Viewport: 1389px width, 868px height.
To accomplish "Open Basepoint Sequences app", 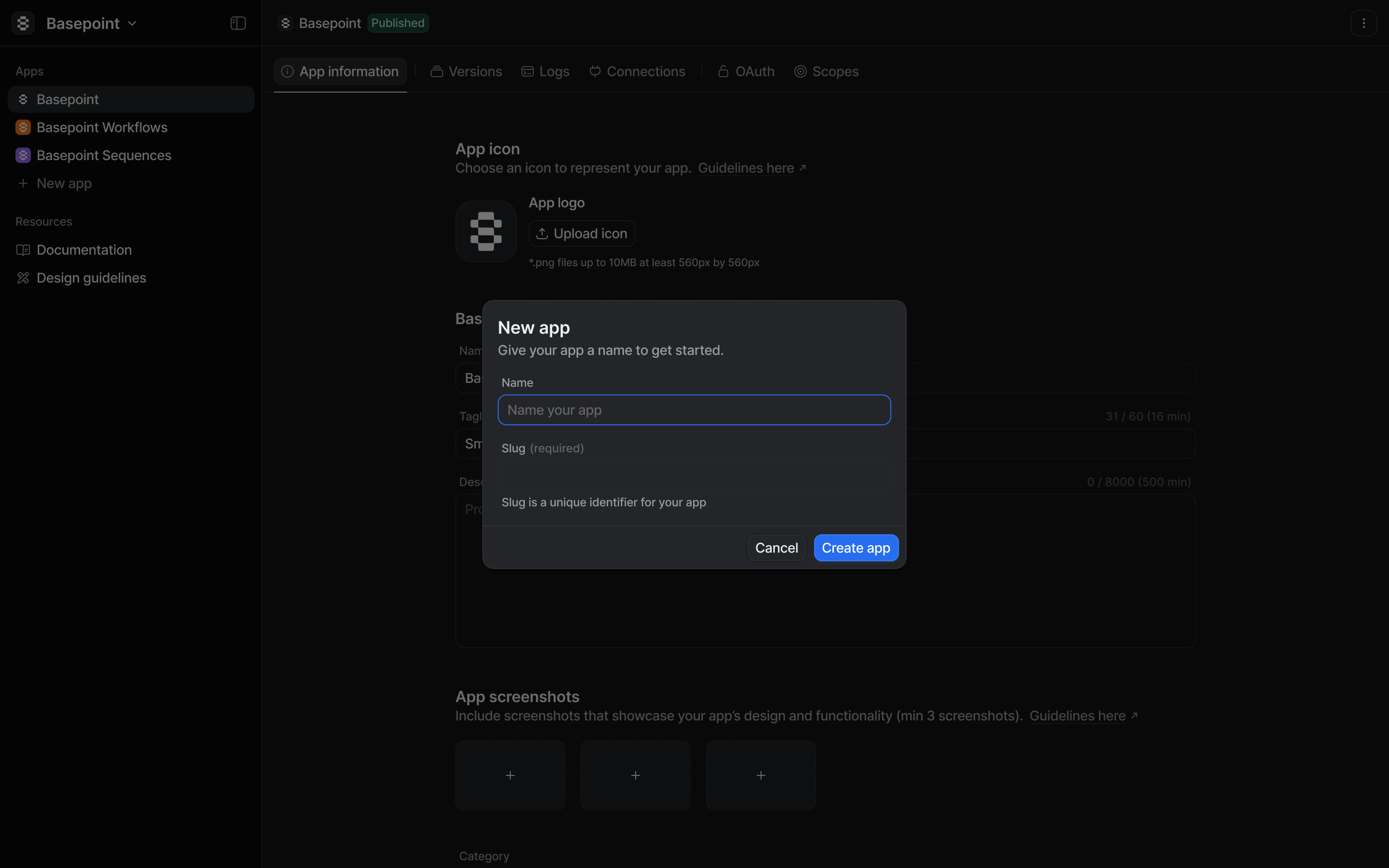I will pos(131,156).
